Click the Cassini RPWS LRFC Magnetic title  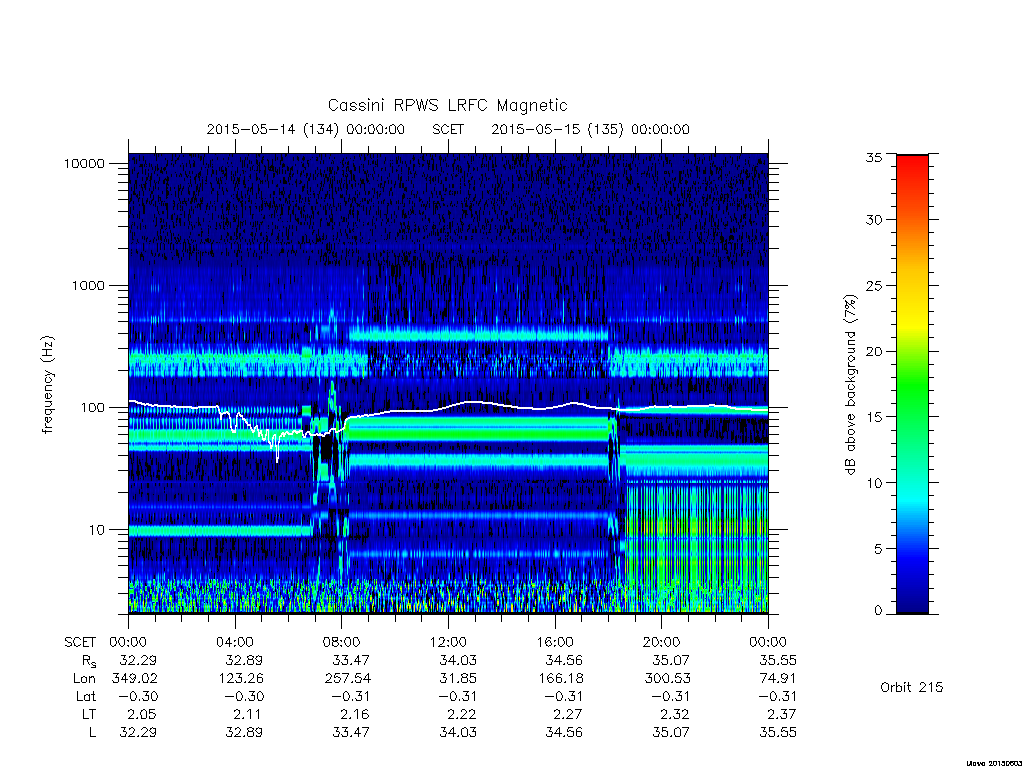point(447,105)
